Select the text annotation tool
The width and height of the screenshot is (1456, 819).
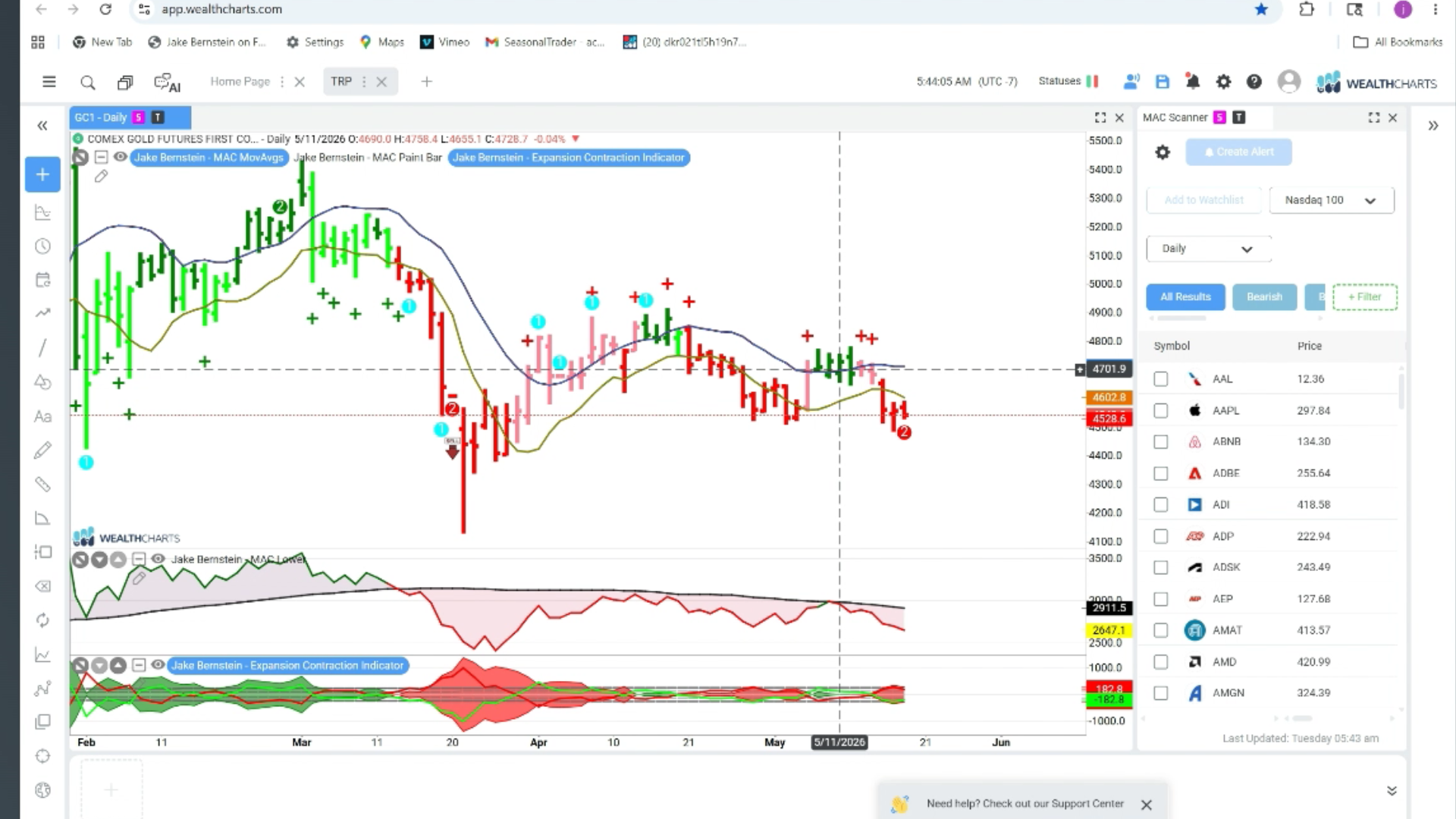tap(42, 416)
